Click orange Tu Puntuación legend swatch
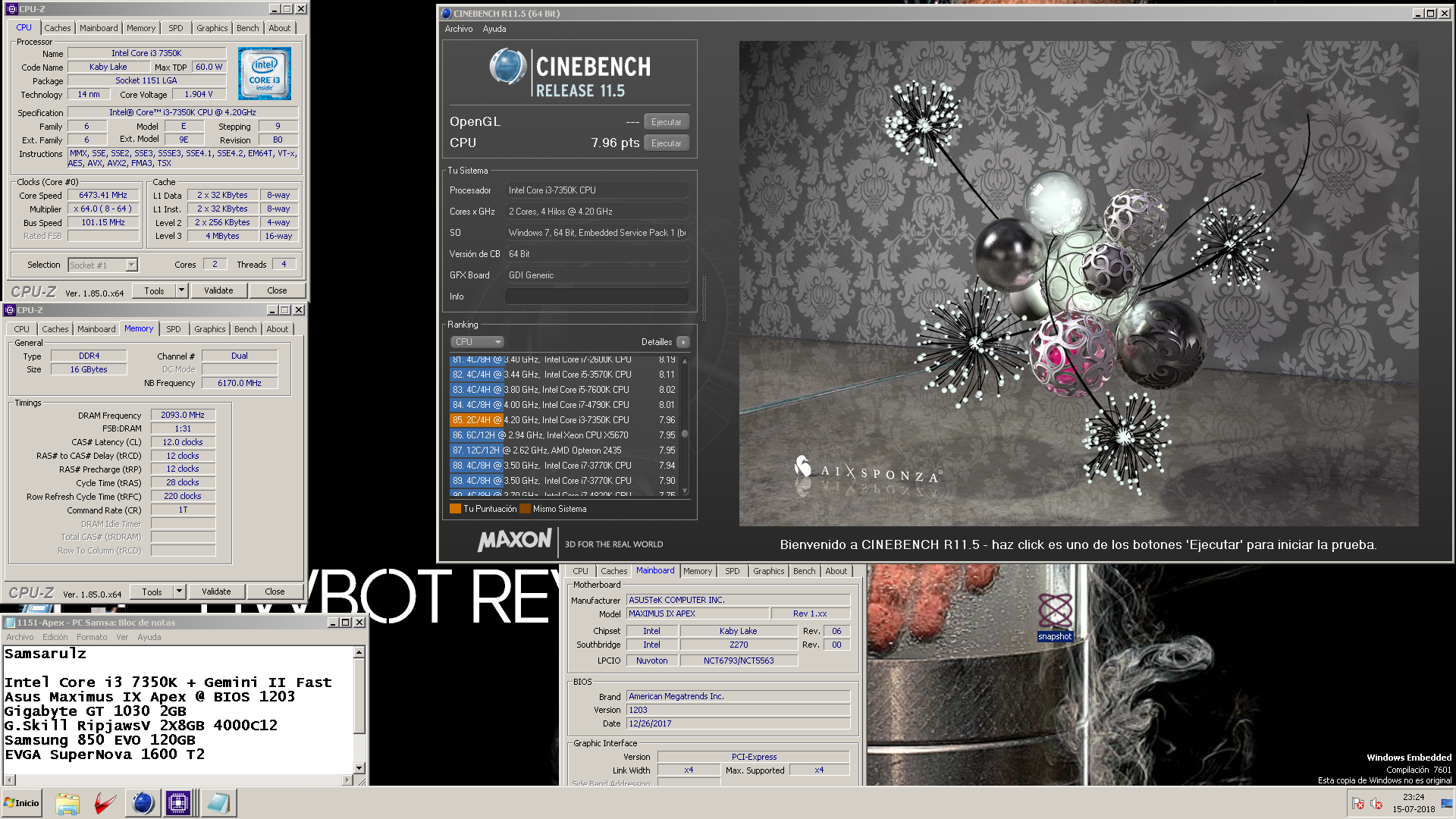This screenshot has width=1456, height=819. (x=455, y=509)
